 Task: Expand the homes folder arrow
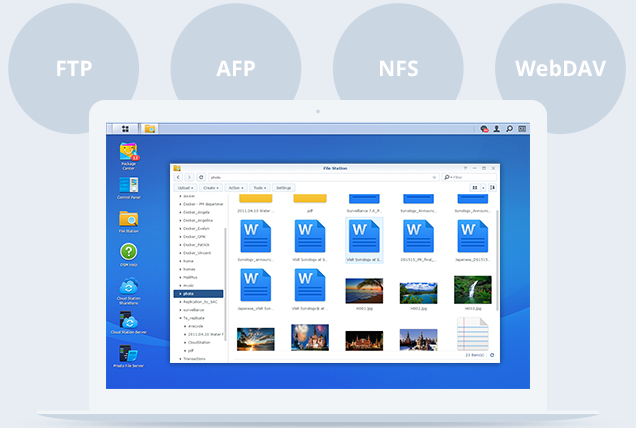tap(180, 269)
